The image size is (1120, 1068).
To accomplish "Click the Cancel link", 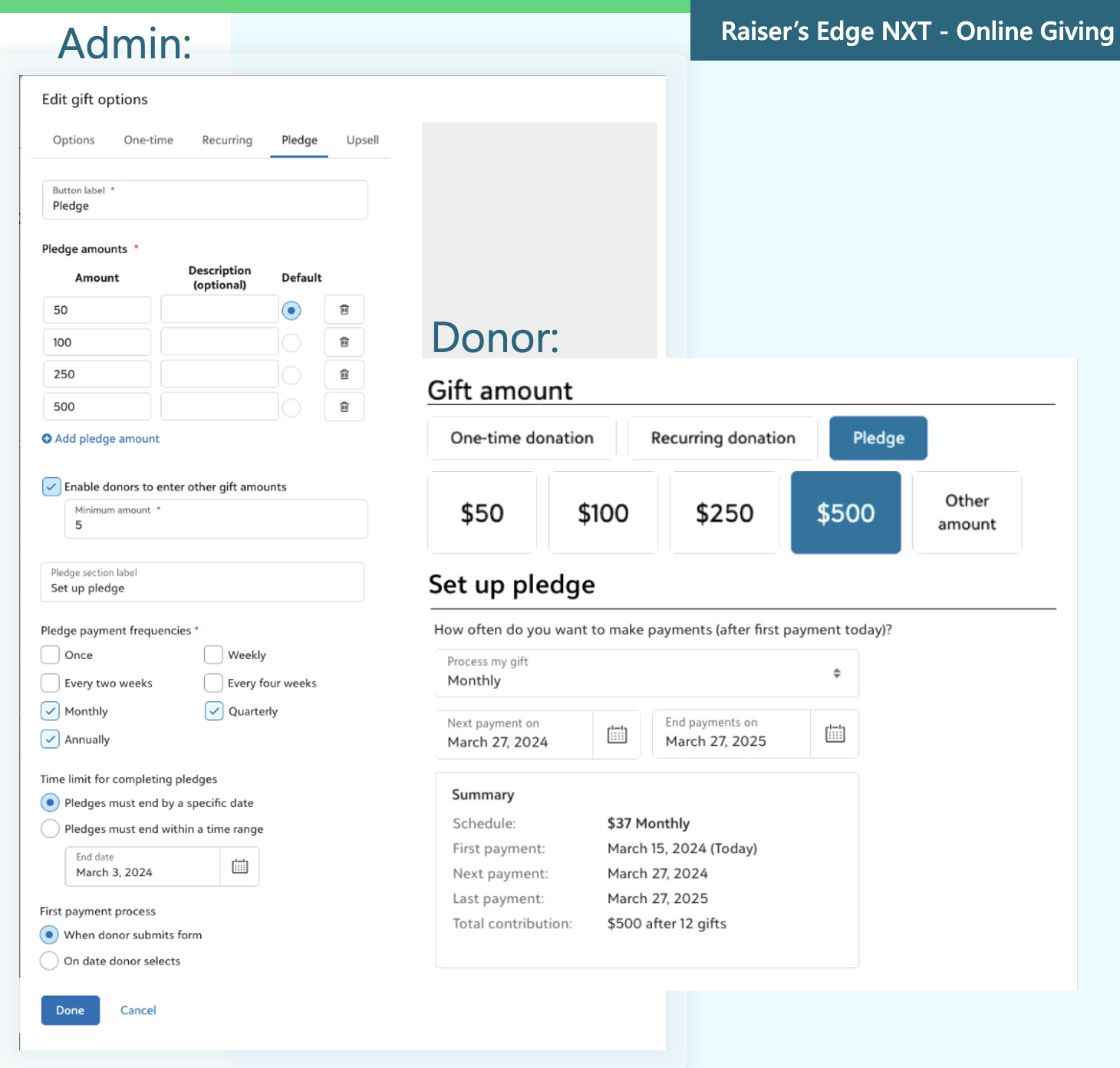I will [137, 1010].
